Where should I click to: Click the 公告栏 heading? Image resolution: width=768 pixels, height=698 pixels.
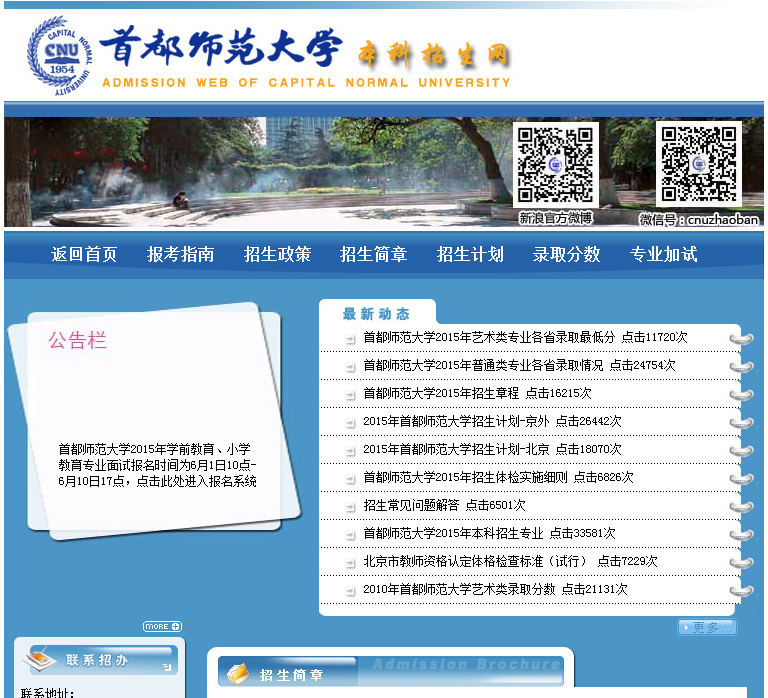[77, 340]
